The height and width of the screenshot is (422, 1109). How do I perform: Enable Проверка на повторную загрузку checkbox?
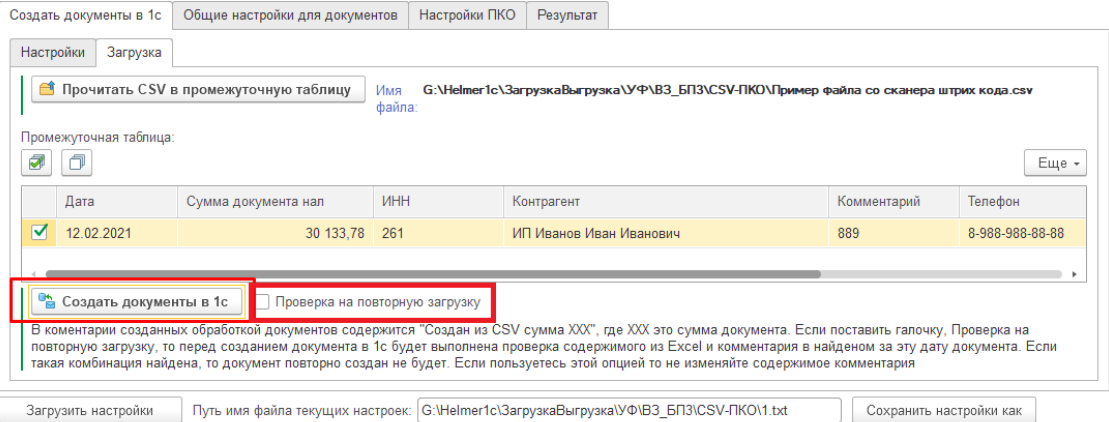click(x=262, y=302)
